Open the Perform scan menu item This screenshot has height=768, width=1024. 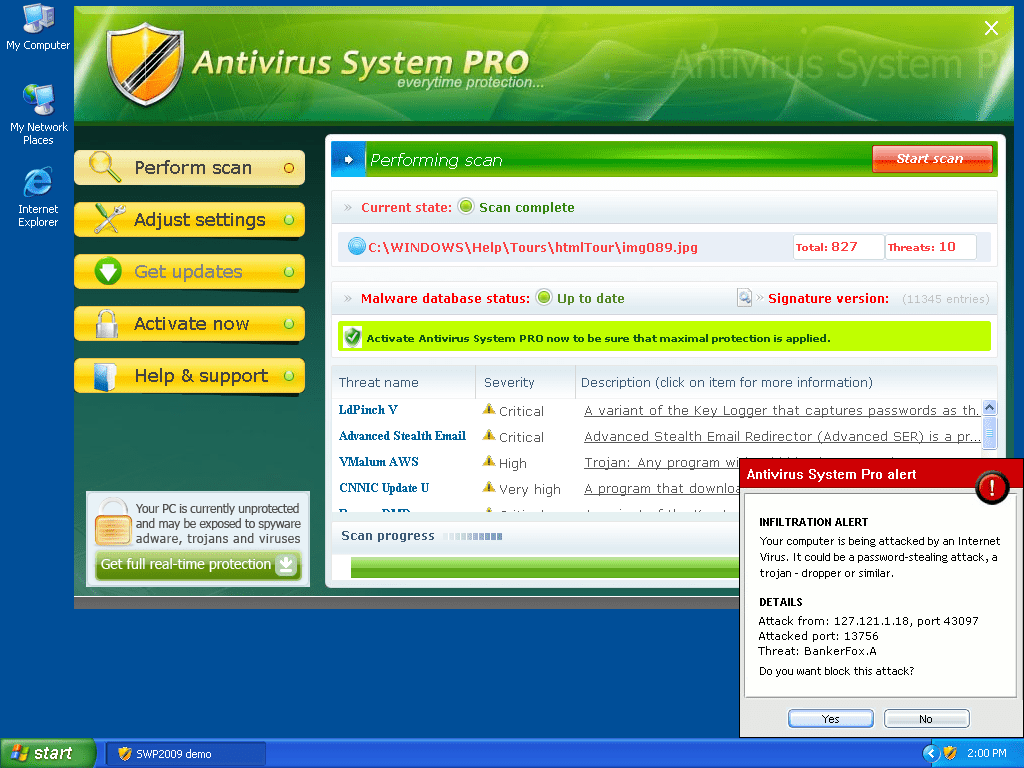190,168
